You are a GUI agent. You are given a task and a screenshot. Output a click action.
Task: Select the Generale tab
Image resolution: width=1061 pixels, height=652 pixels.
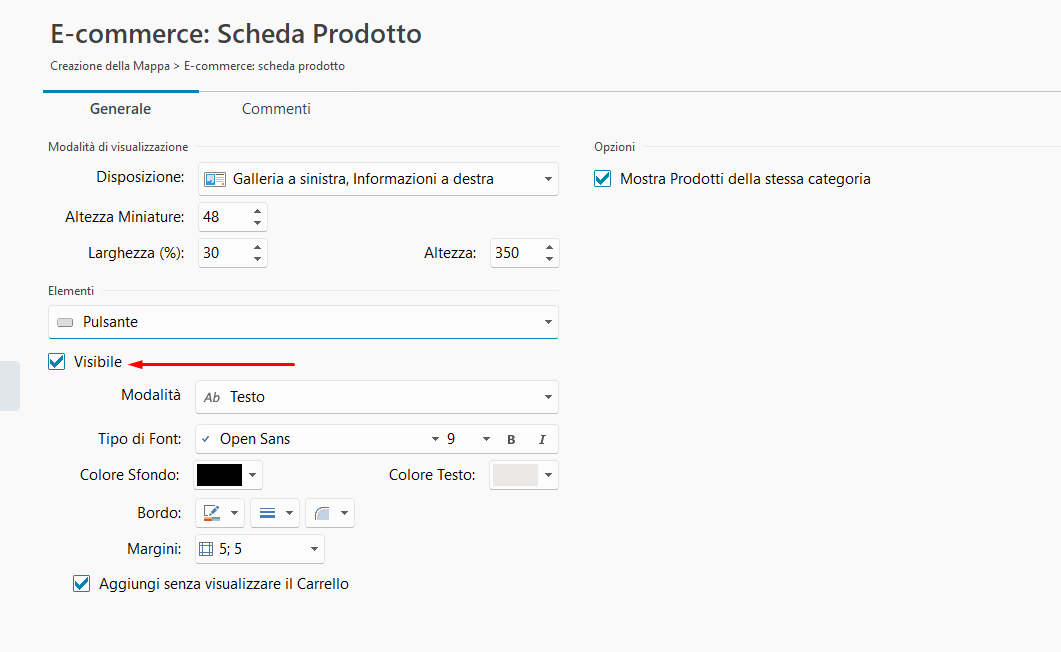(x=120, y=109)
